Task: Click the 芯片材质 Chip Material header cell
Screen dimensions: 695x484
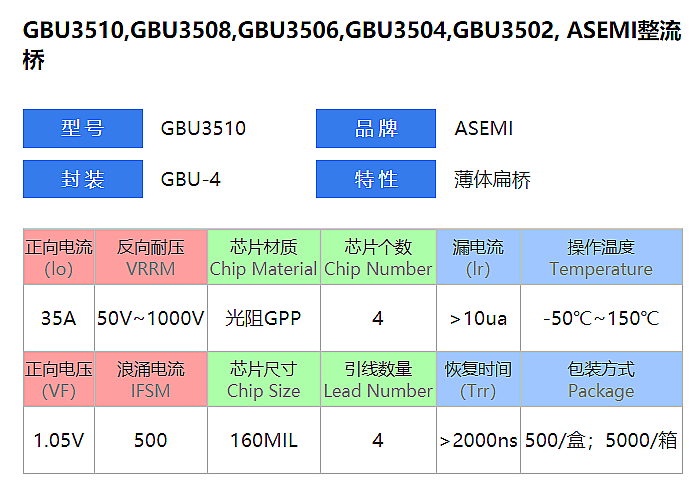Action: (264, 257)
